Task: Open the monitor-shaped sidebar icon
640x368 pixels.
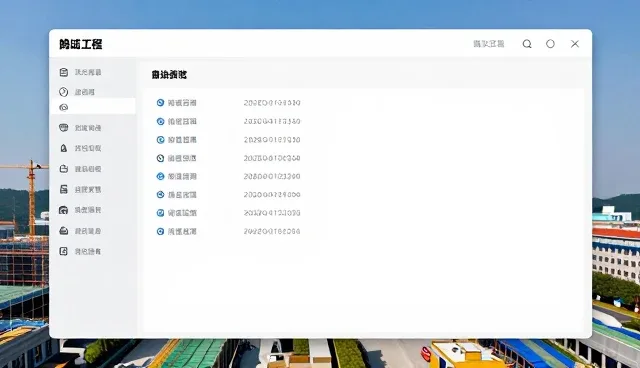Action: pyautogui.click(x=64, y=128)
